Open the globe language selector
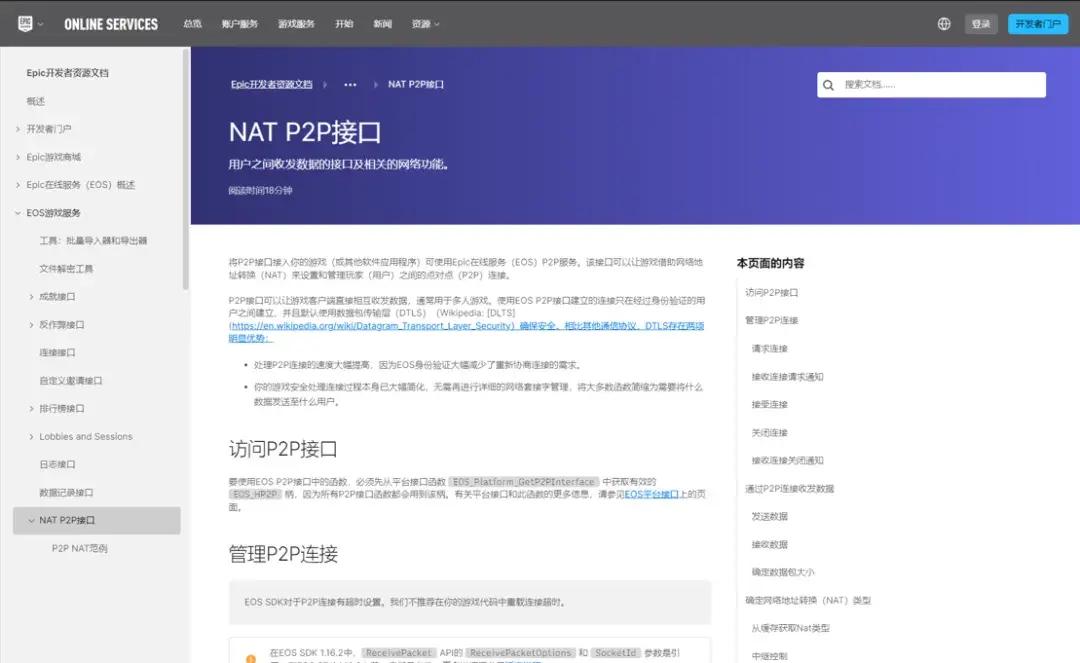1080x663 pixels. point(944,24)
